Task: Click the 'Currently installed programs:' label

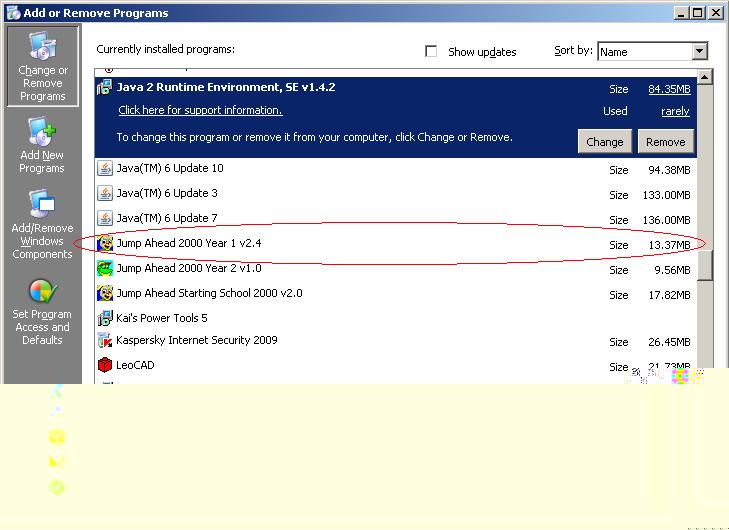Action: click(166, 49)
